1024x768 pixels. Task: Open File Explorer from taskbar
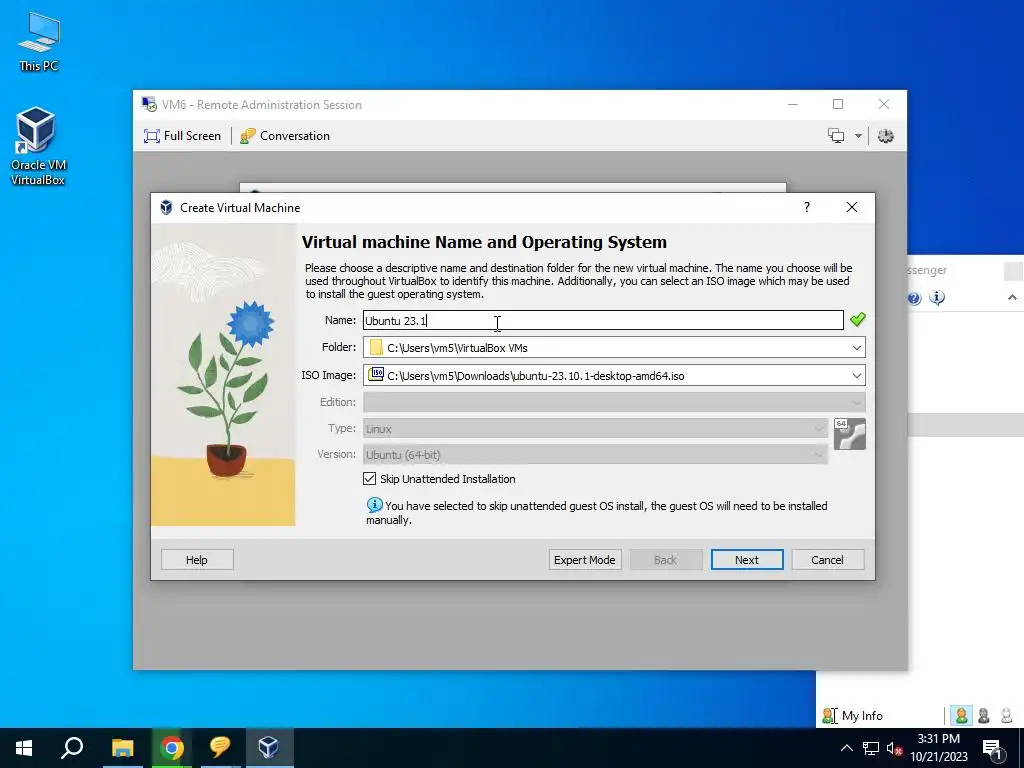pos(122,748)
